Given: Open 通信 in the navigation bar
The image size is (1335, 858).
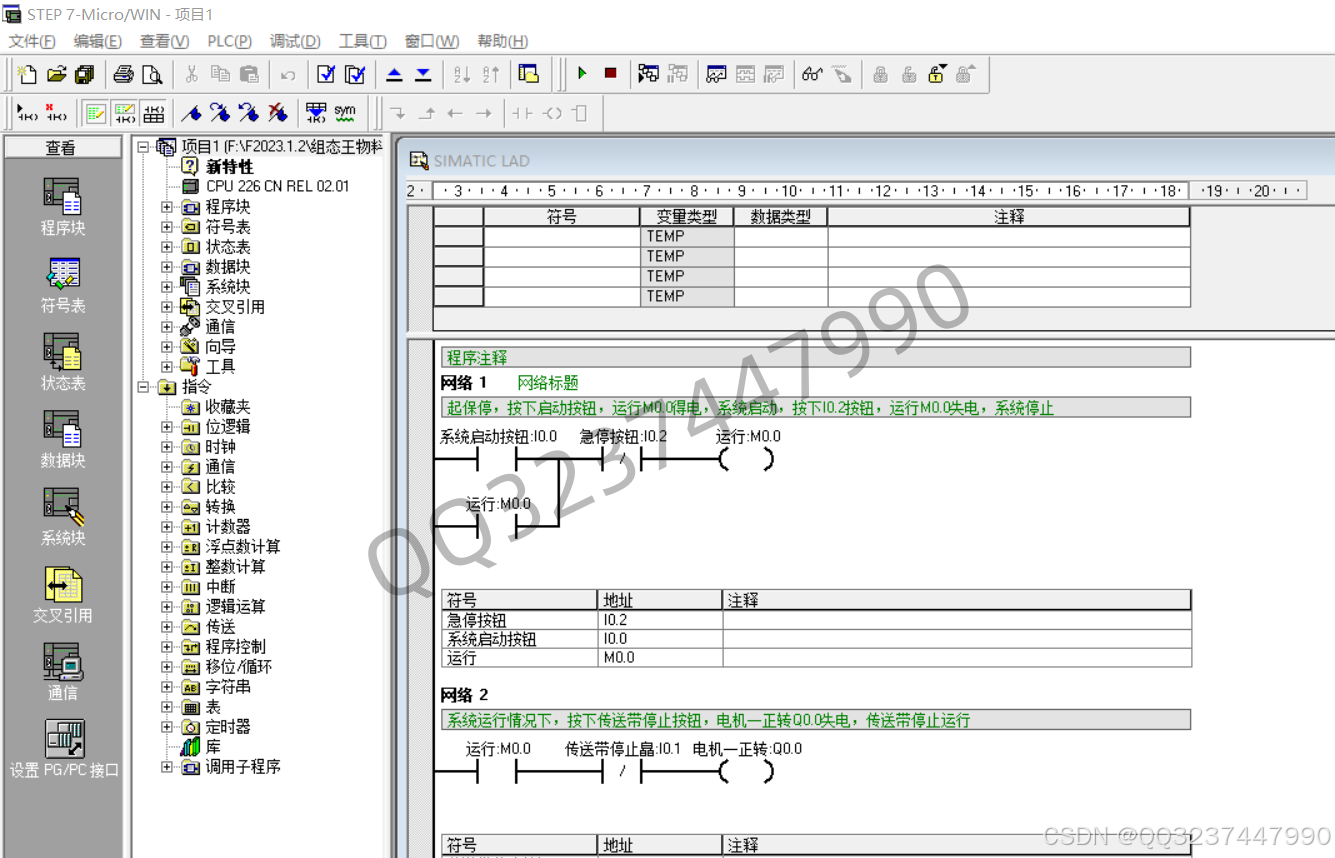Looking at the screenshot, I should 62,672.
